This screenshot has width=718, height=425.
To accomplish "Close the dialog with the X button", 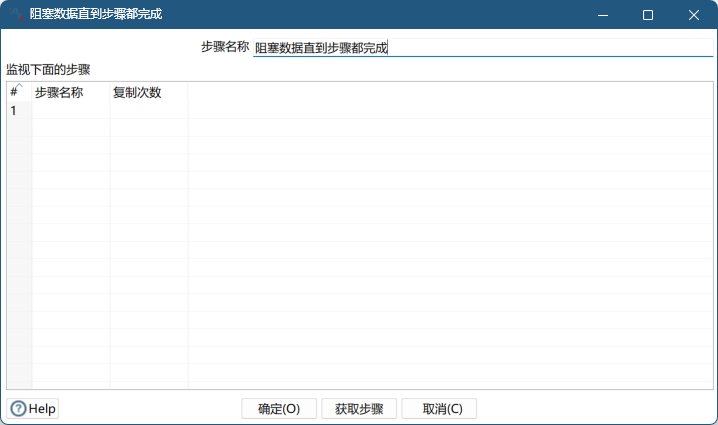I will 694,15.
